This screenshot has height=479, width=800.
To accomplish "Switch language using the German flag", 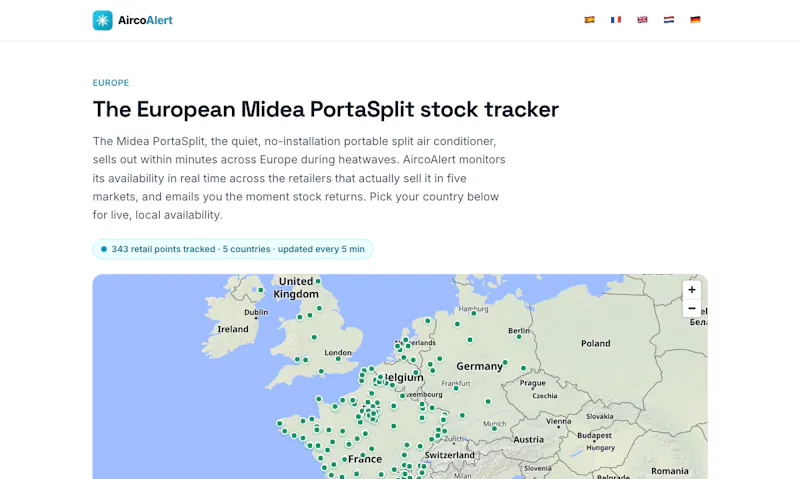I will tap(695, 20).
